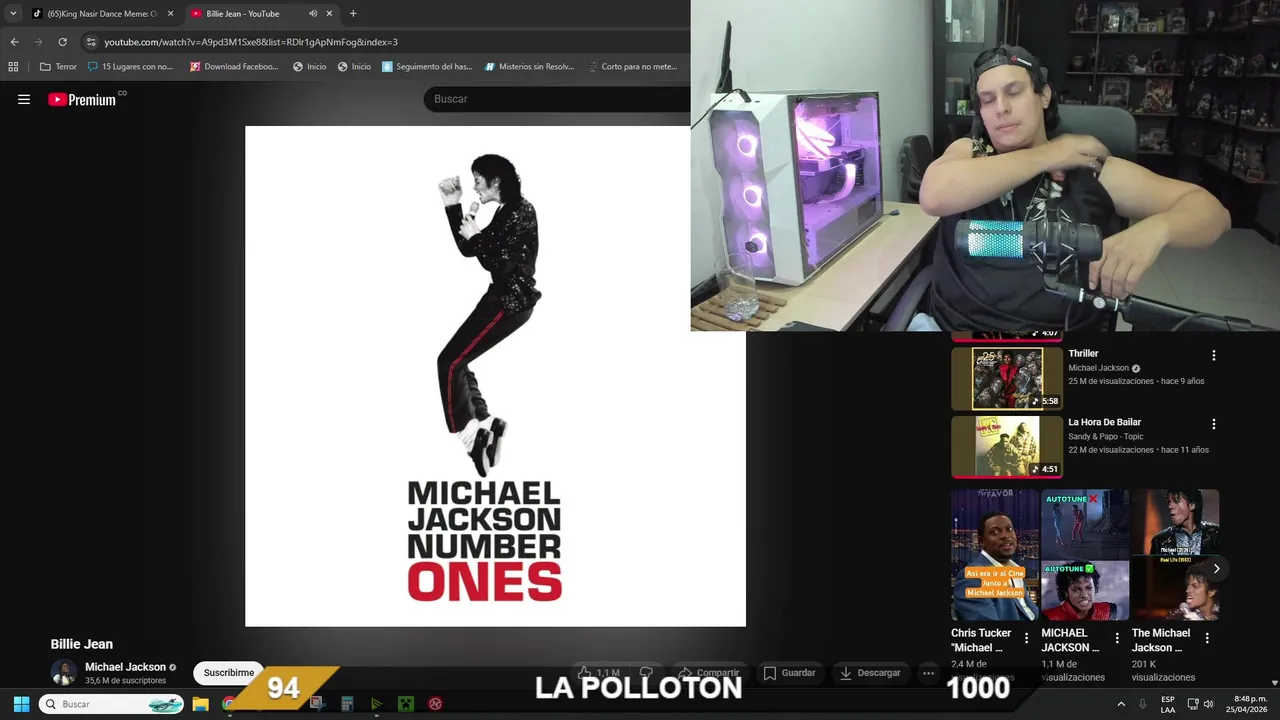Click the Number Ones album art video
Screen dimensions: 1280x720
pos(495,376)
